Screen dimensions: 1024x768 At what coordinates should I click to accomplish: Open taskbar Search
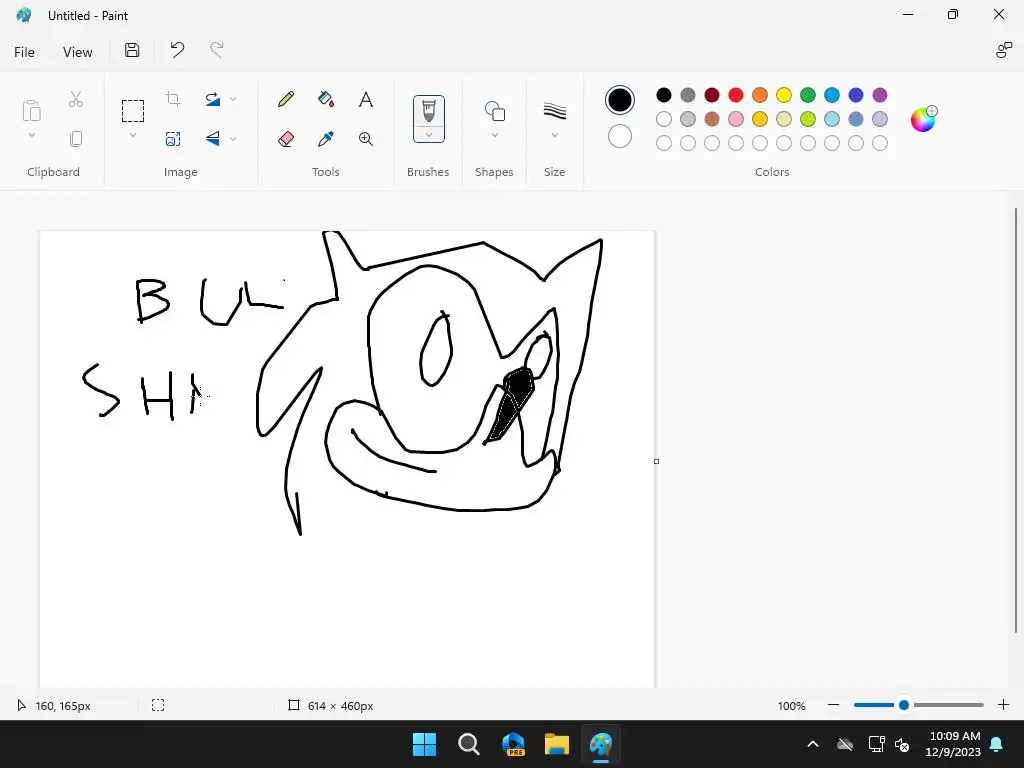[469, 744]
